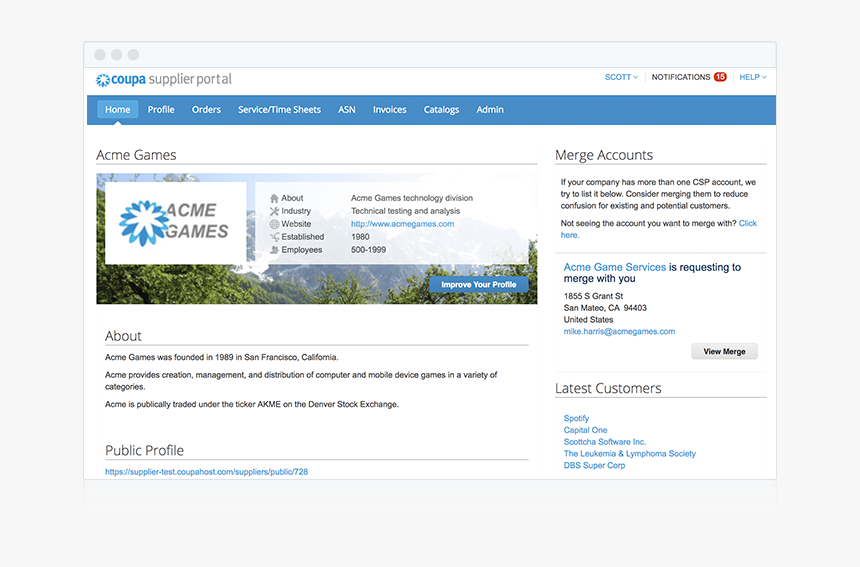Viewport: 860px width, 567px height.
Task: Open the ASN tab
Action: (347, 110)
